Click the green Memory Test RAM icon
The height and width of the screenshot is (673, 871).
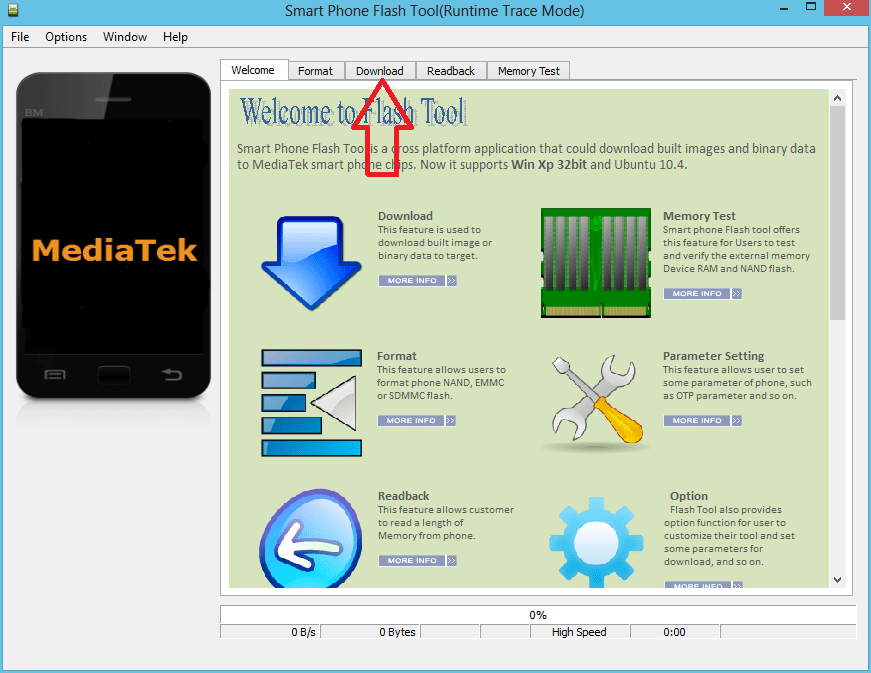pos(595,263)
